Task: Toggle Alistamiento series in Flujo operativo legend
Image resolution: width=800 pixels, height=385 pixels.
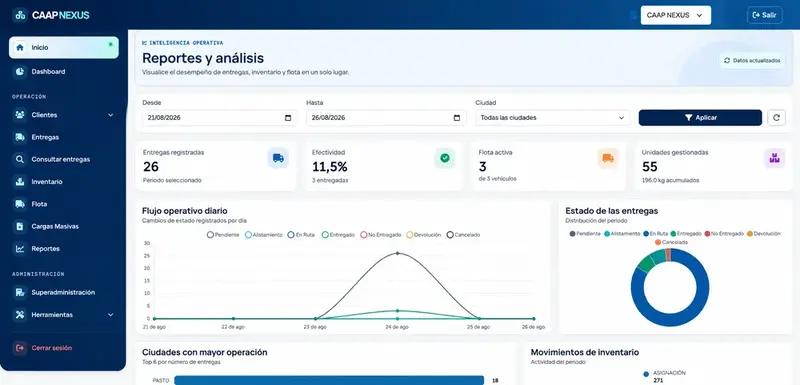Action: pos(264,235)
